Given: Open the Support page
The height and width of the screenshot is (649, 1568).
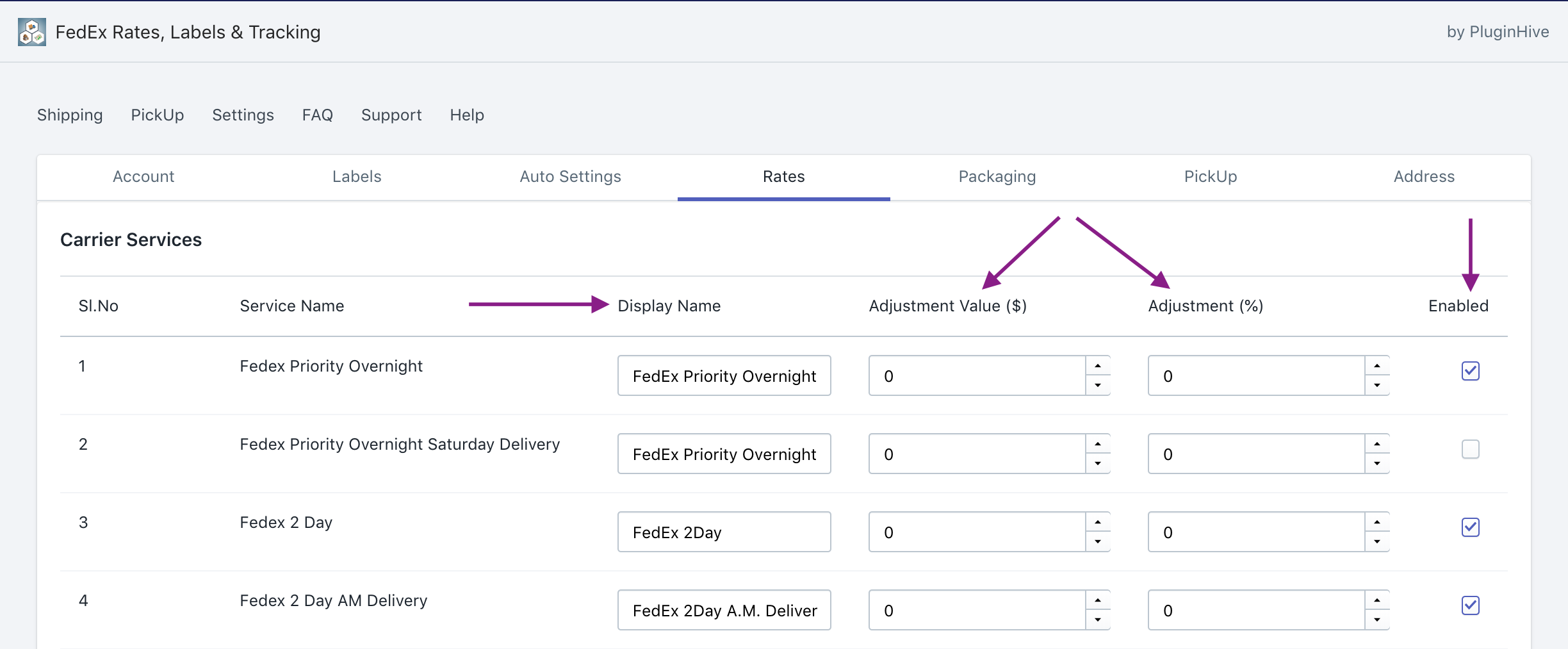Looking at the screenshot, I should click(391, 115).
